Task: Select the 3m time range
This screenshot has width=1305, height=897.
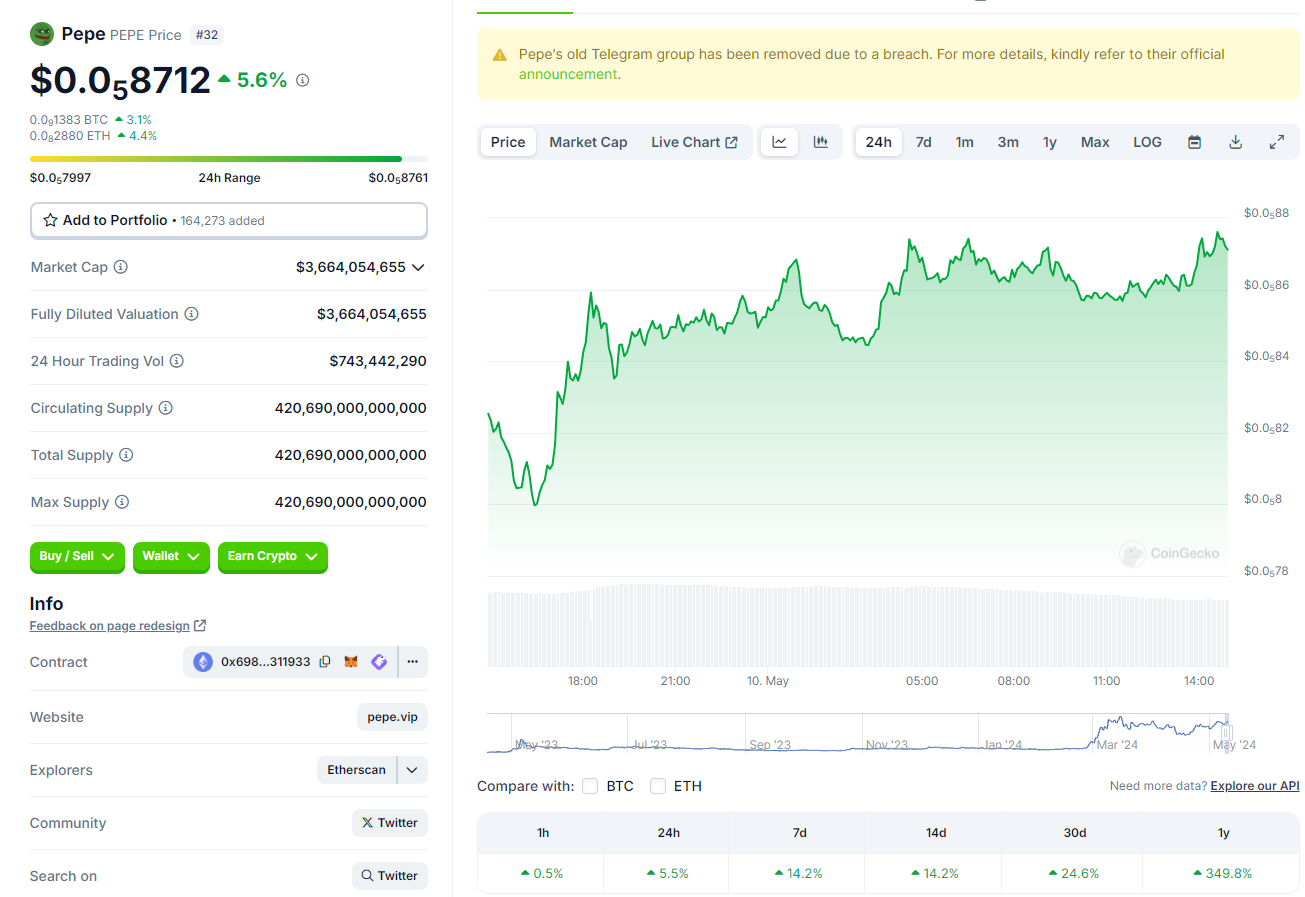Action: (1008, 142)
